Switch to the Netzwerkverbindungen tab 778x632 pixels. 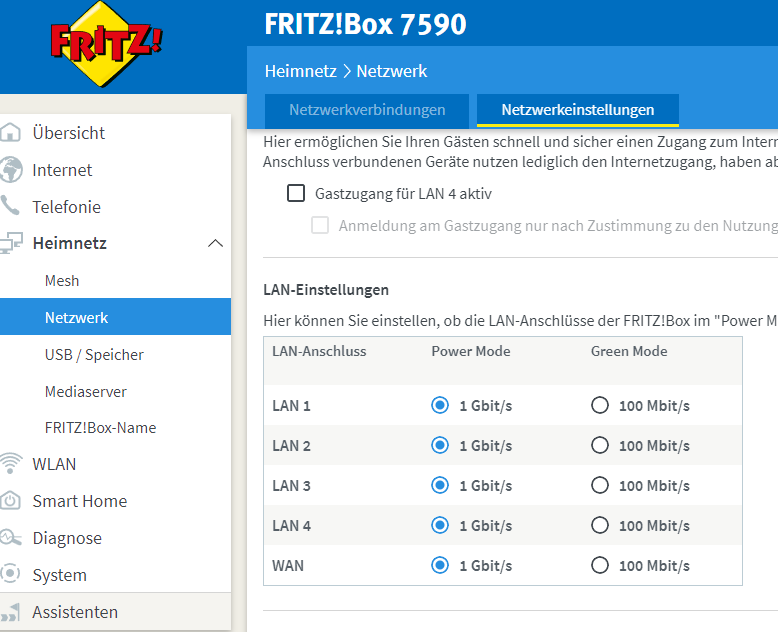(367, 110)
